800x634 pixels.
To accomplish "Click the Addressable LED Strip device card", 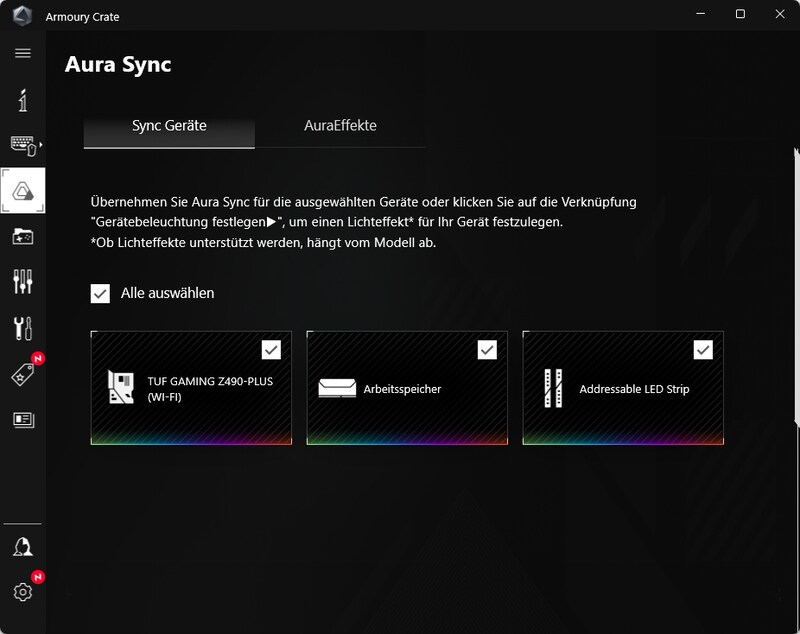I will tap(622, 395).
